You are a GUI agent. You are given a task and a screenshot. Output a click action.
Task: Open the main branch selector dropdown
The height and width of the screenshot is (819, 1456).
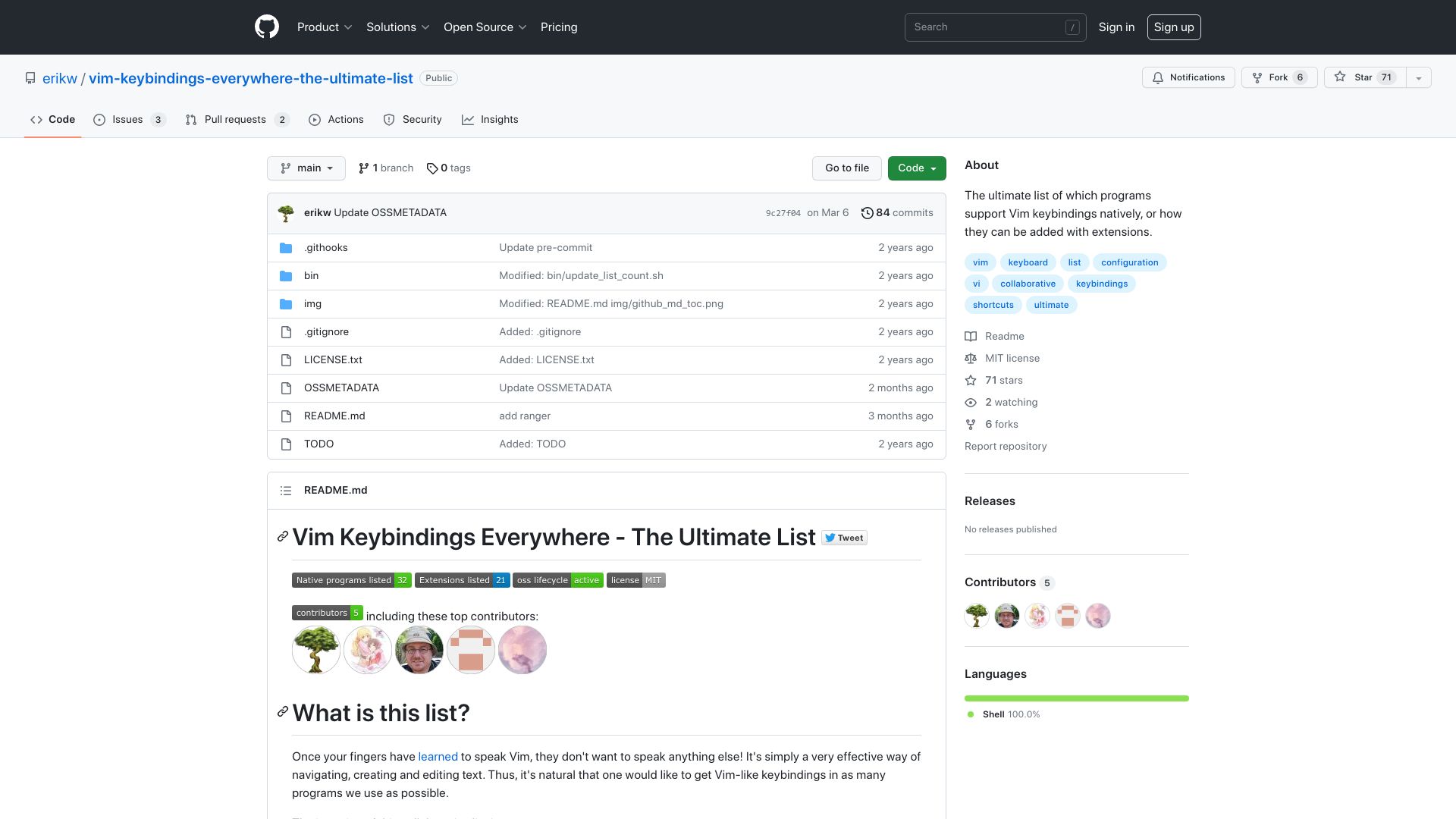pyautogui.click(x=306, y=168)
